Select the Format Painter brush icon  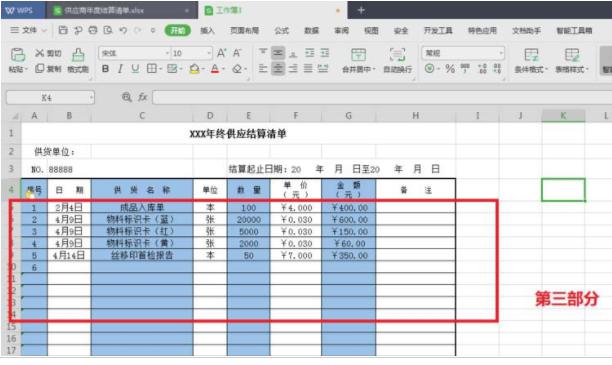coord(78,55)
